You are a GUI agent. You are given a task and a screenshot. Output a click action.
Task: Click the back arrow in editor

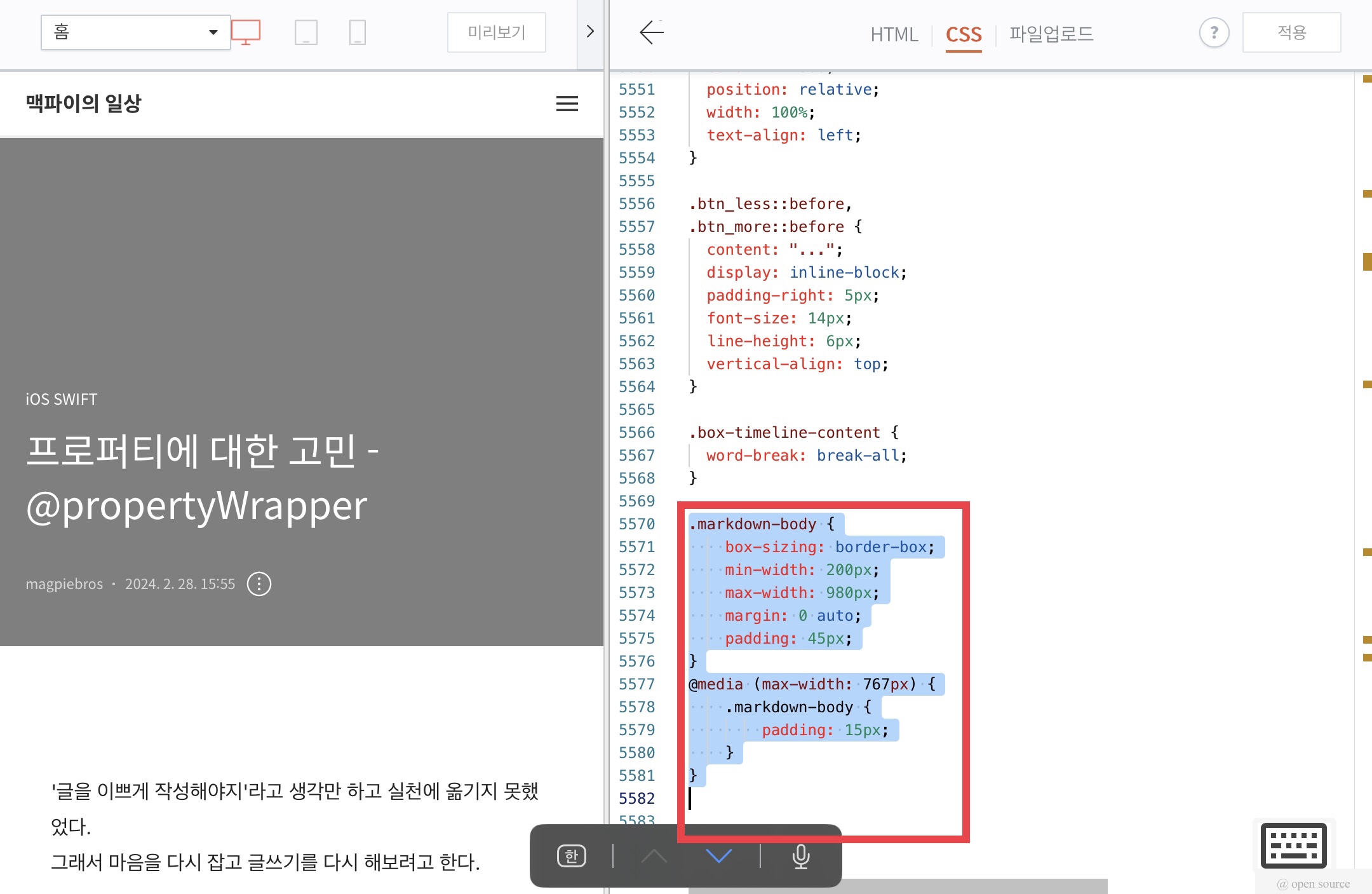pos(652,32)
